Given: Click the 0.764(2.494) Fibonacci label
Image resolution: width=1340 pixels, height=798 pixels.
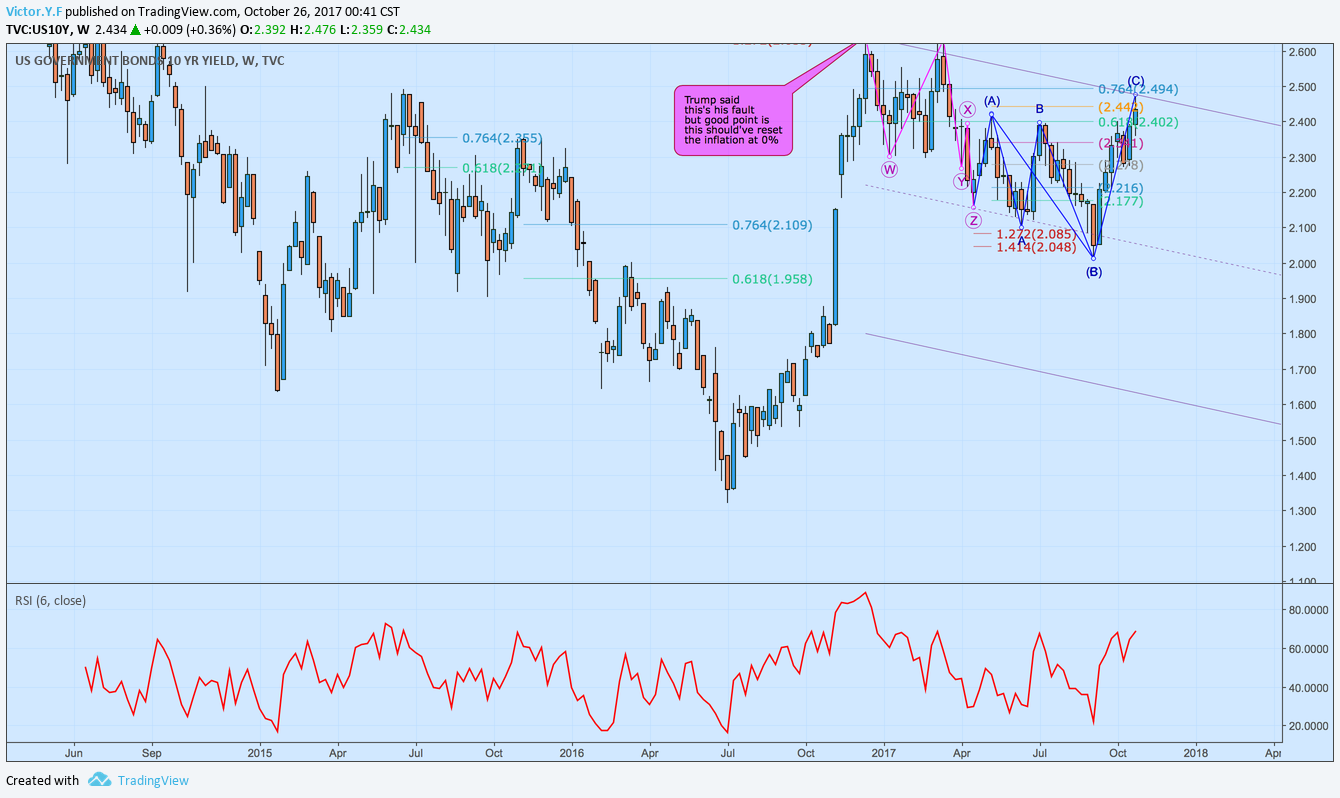Looking at the screenshot, I should [x=1138, y=90].
